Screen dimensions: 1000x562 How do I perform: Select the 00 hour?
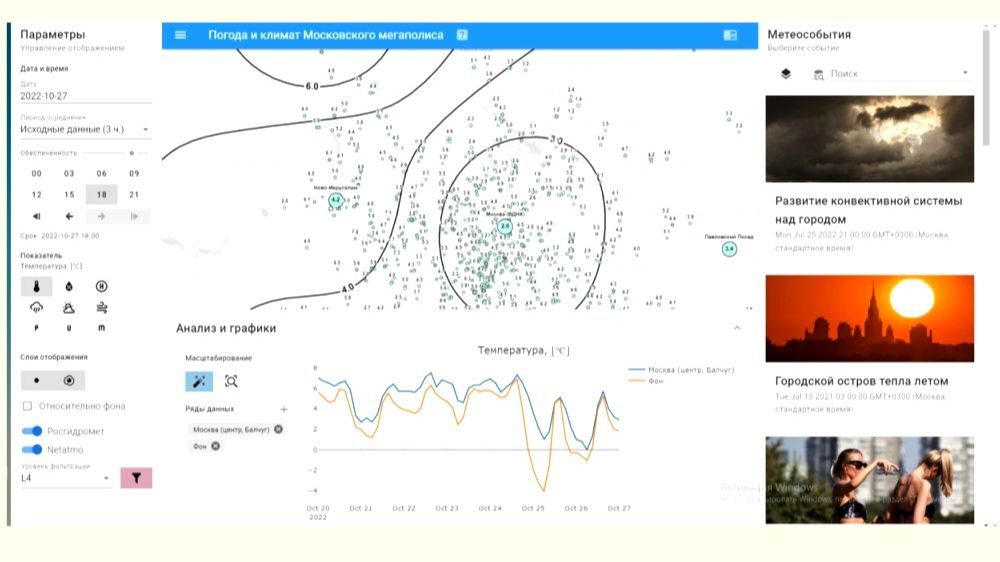click(36, 174)
